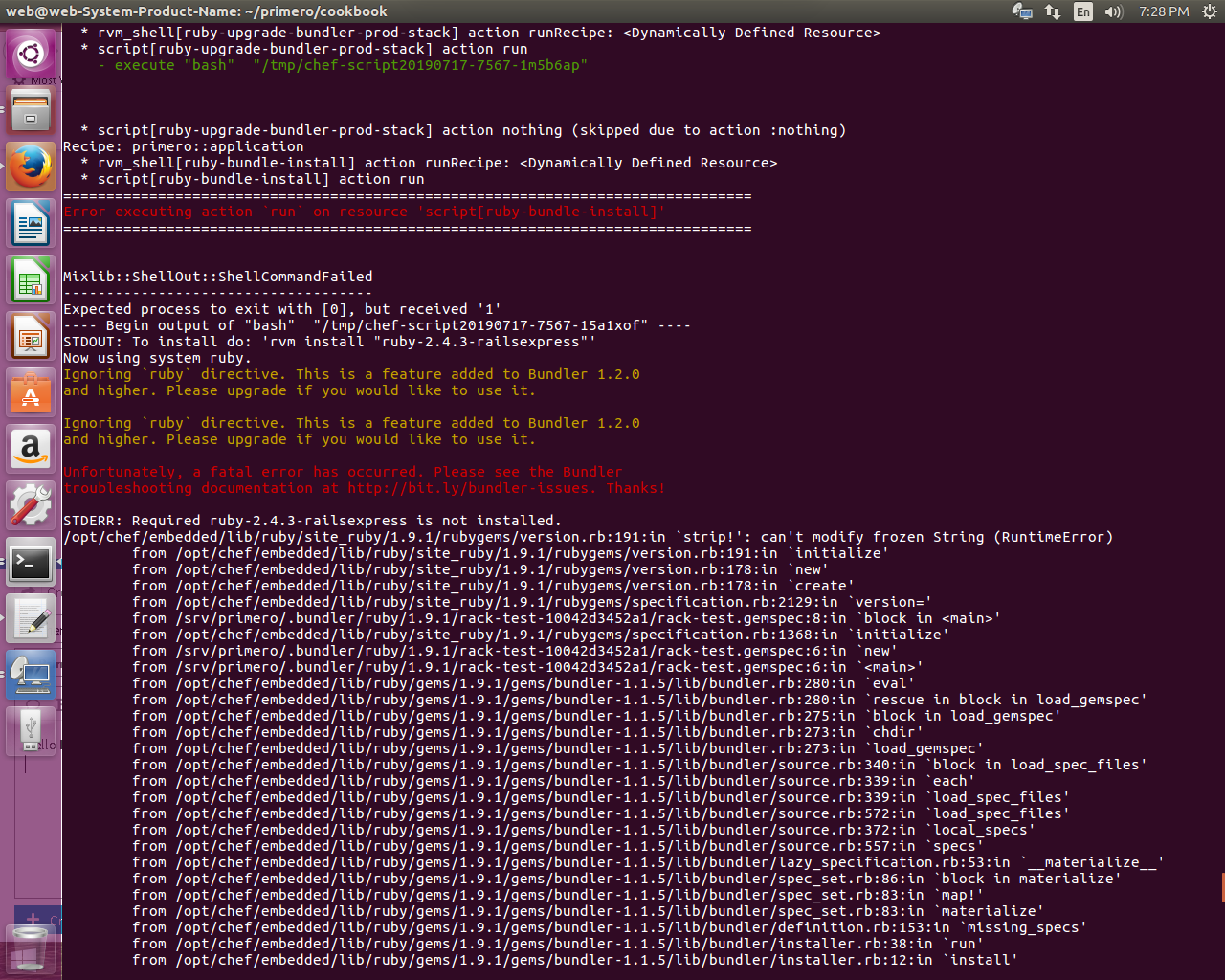Open the network connections indicator
Viewport: 1225px width, 980px height.
pyautogui.click(x=1053, y=11)
